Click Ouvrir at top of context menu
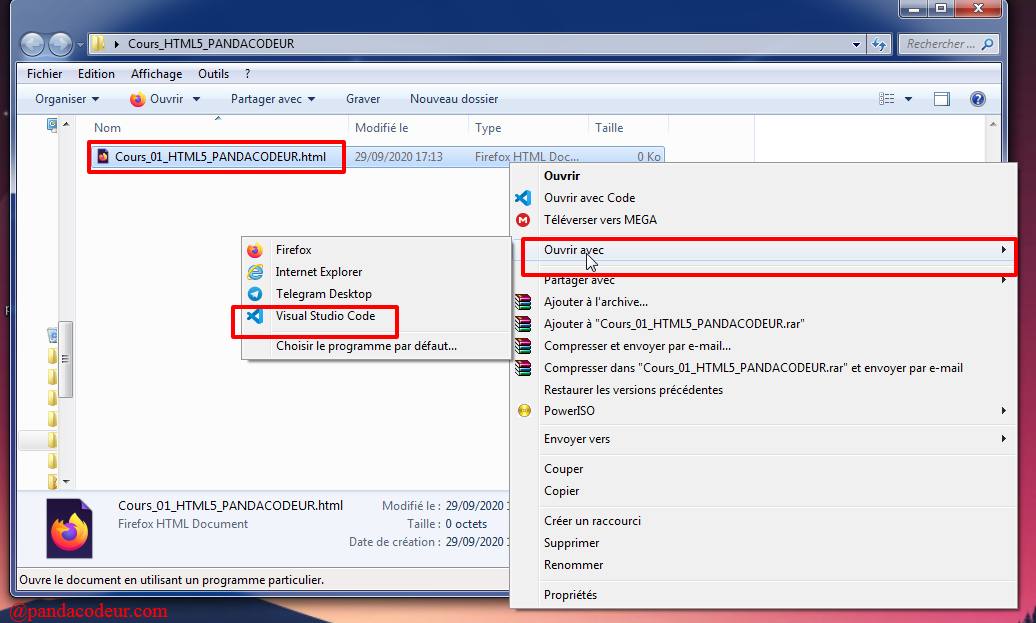This screenshot has height=623, width=1036. 562,176
